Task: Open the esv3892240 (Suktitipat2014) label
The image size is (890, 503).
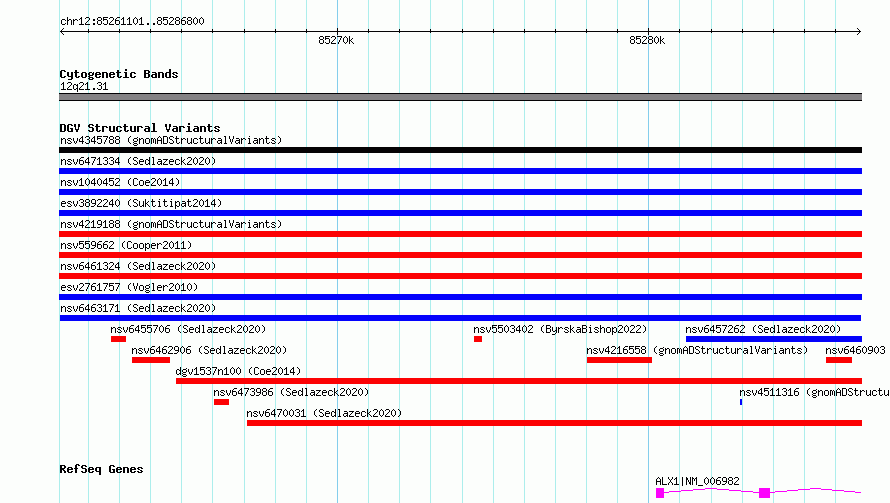Action: tap(141, 203)
